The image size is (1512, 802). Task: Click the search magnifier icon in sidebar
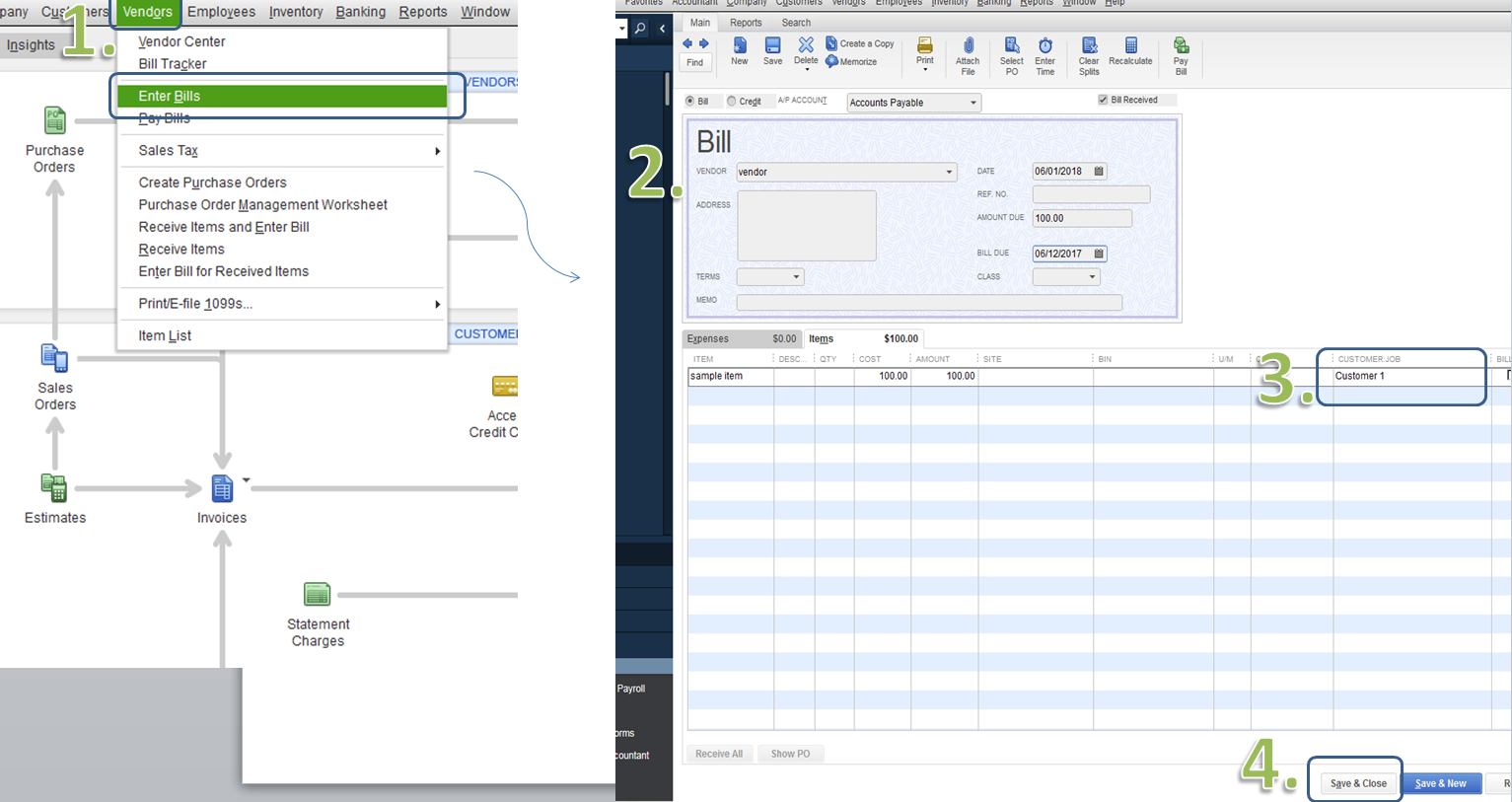(640, 29)
